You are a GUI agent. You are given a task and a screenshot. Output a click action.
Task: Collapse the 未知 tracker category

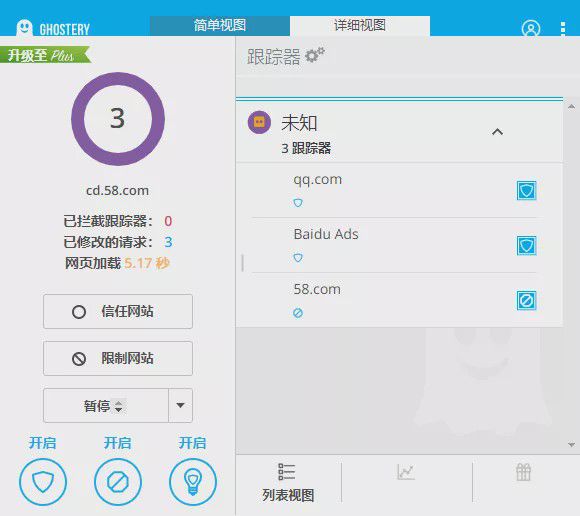(x=497, y=132)
